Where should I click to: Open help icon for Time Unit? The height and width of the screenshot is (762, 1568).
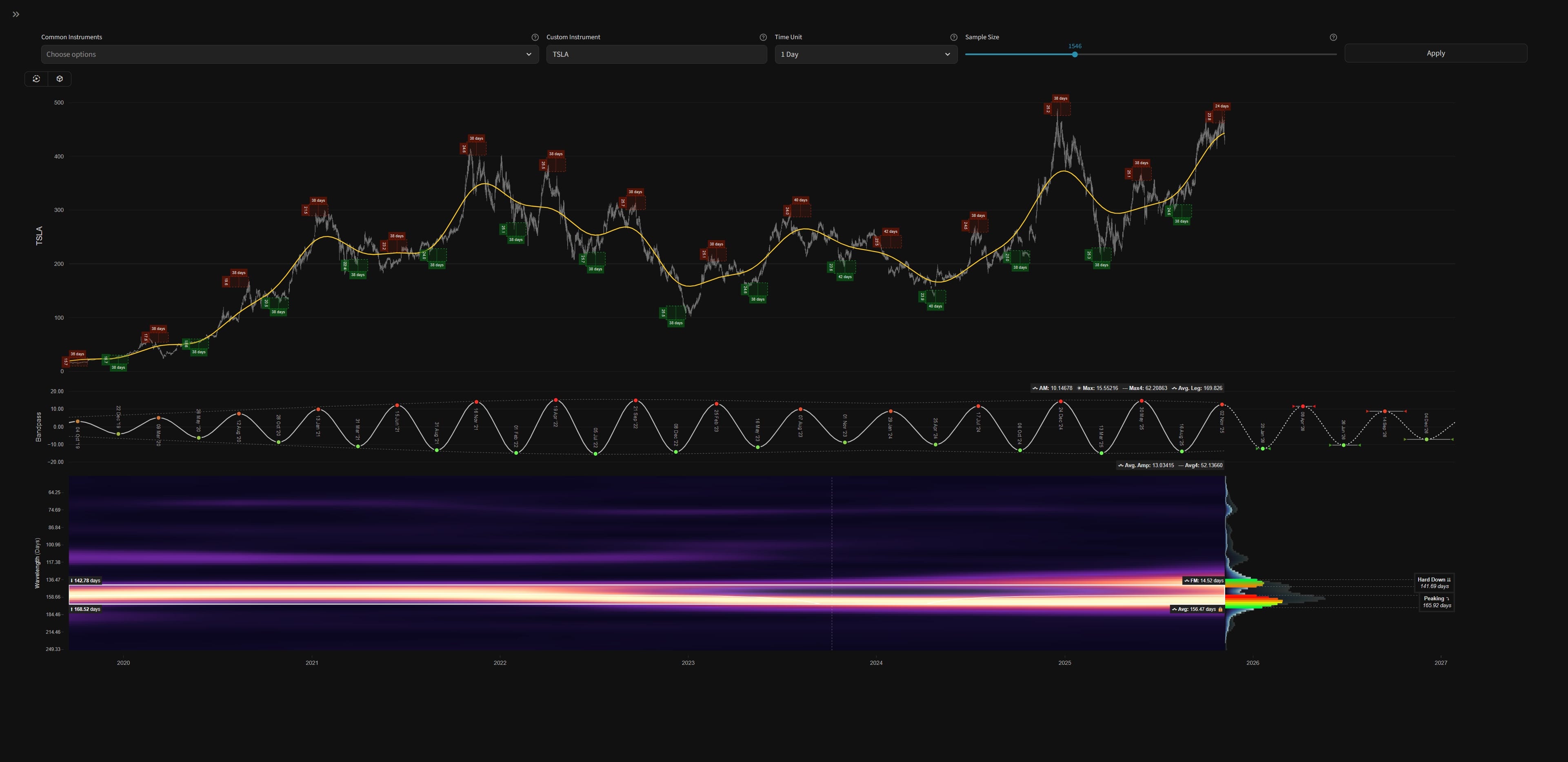[953, 37]
